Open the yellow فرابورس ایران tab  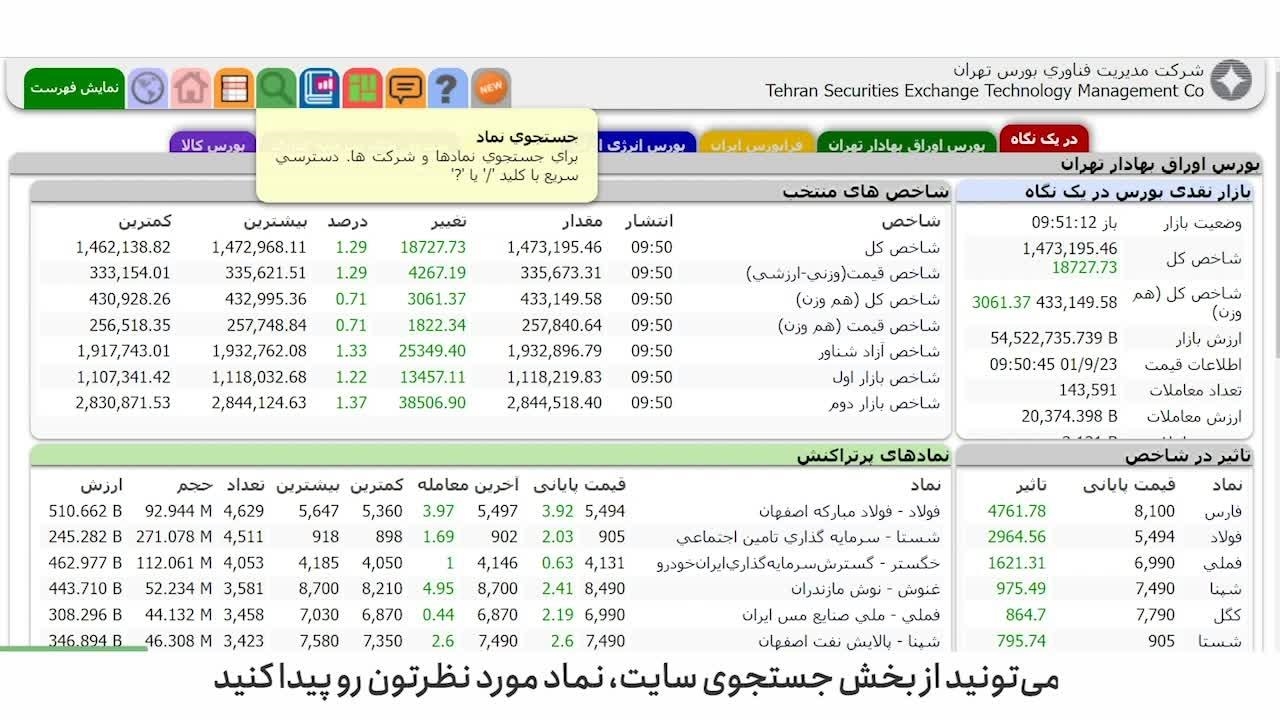point(756,145)
